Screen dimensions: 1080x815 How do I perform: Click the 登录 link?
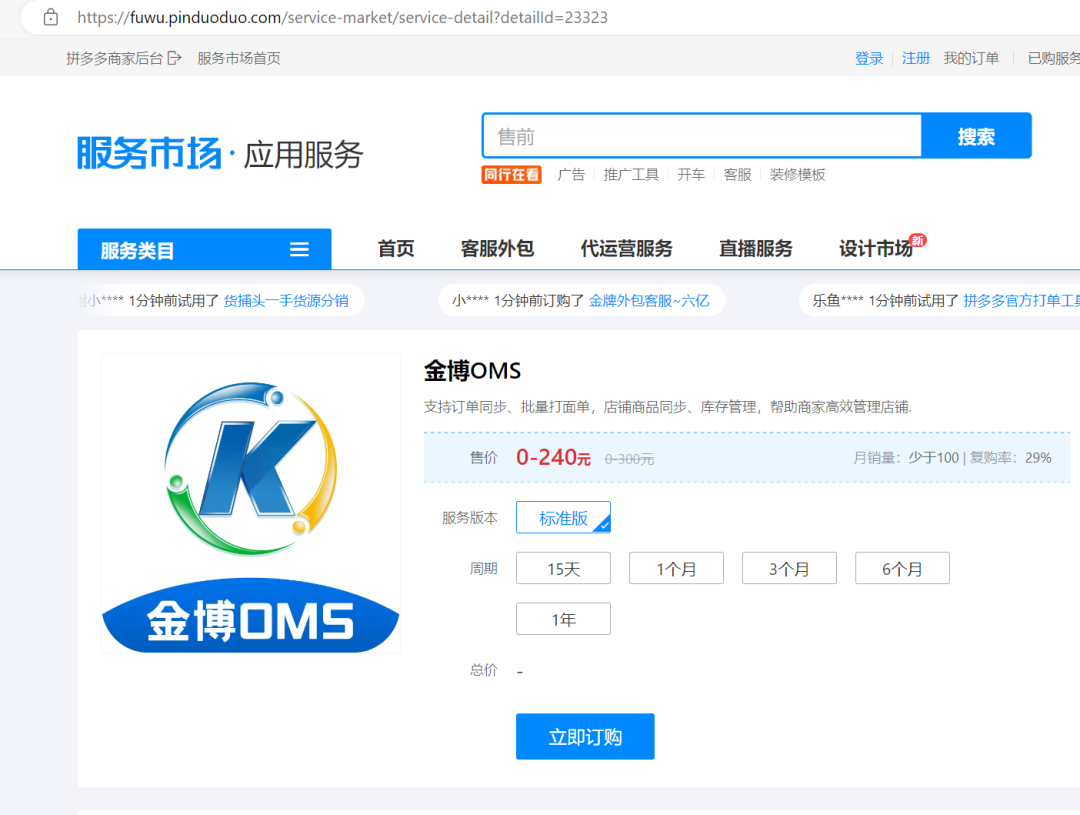(x=869, y=59)
